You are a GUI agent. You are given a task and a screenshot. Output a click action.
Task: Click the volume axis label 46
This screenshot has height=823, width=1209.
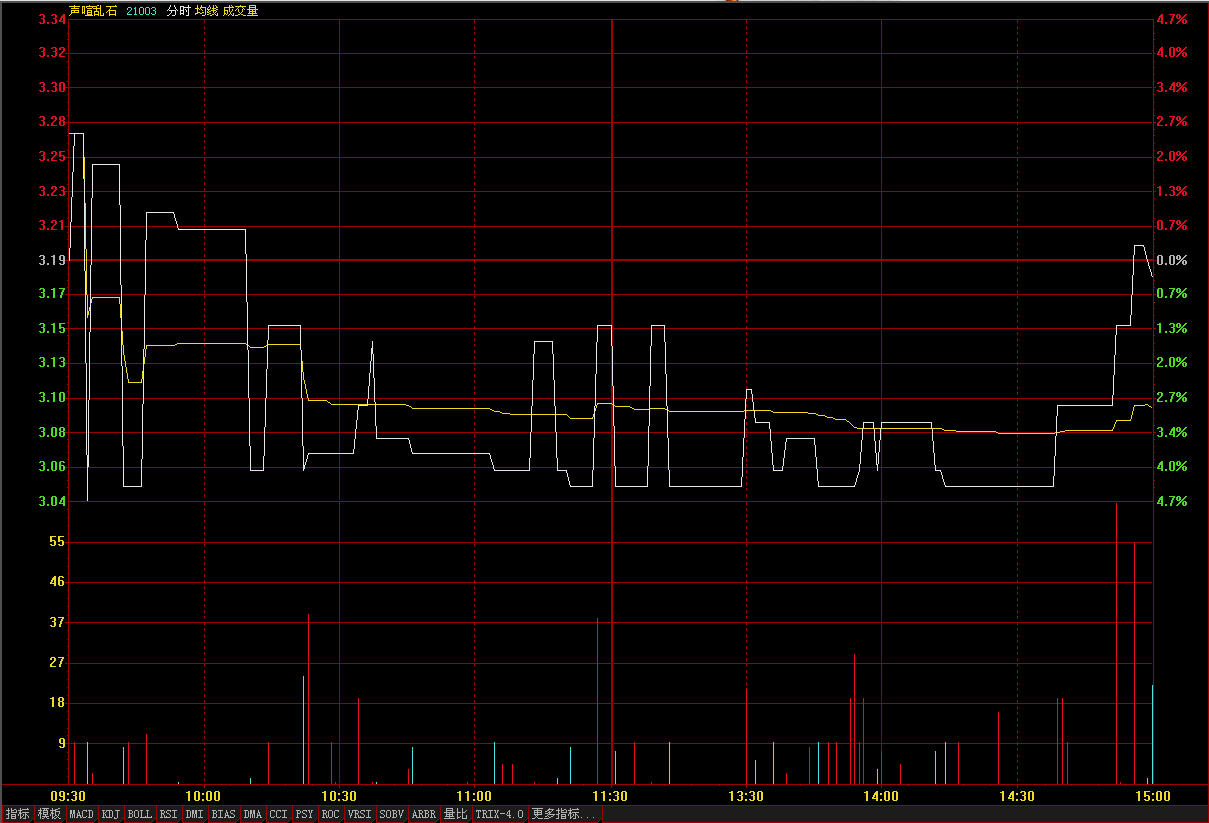pos(57,582)
